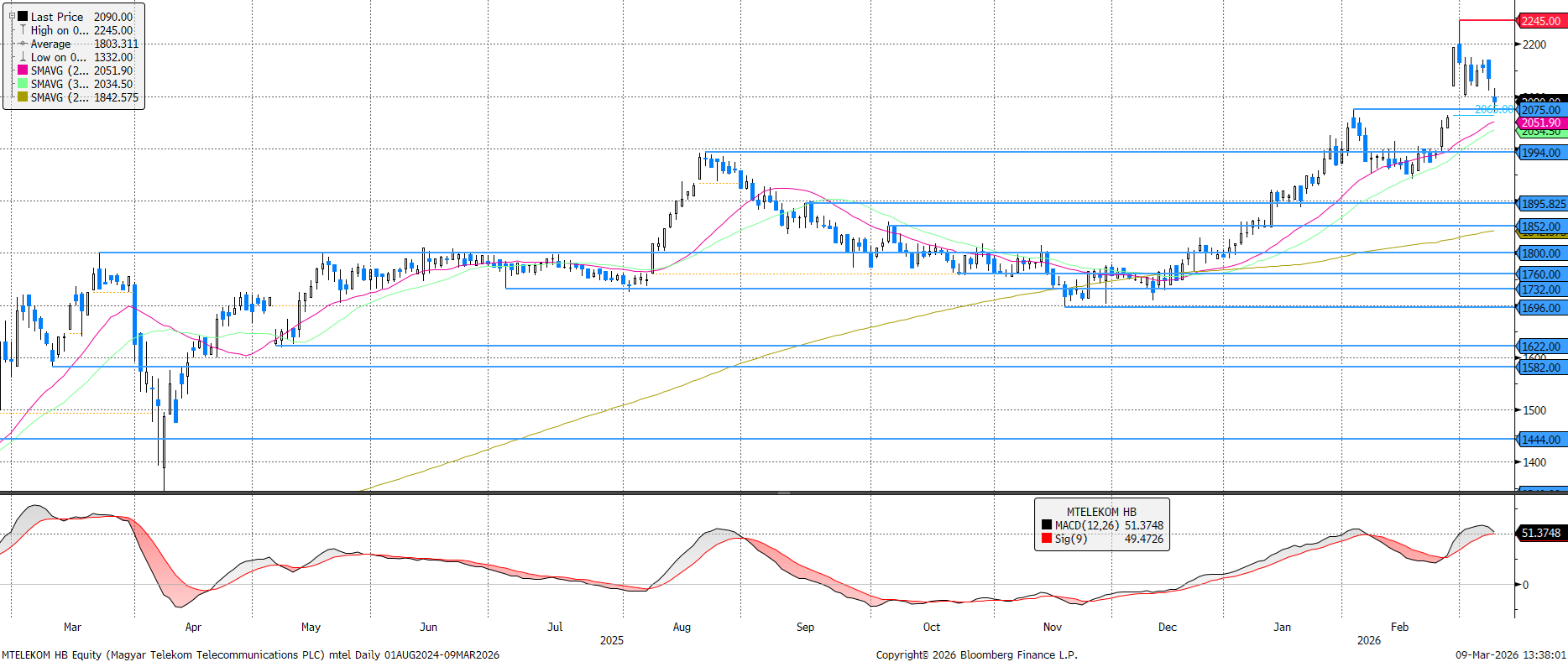Click the 1444.00 support level label
This screenshot has width=1568, height=662.
point(1541,440)
